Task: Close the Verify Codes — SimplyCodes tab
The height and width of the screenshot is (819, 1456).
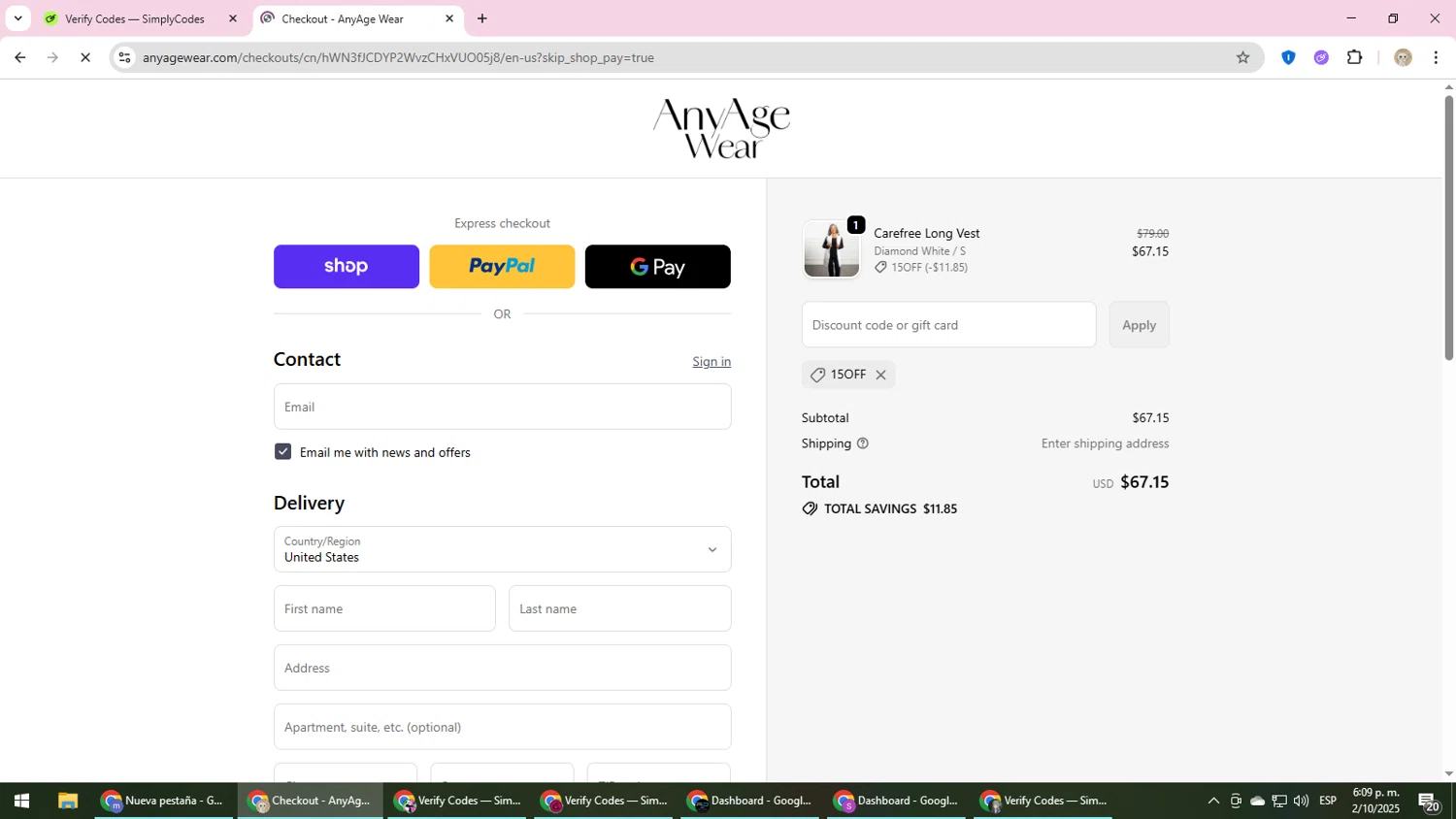Action: pos(233,18)
